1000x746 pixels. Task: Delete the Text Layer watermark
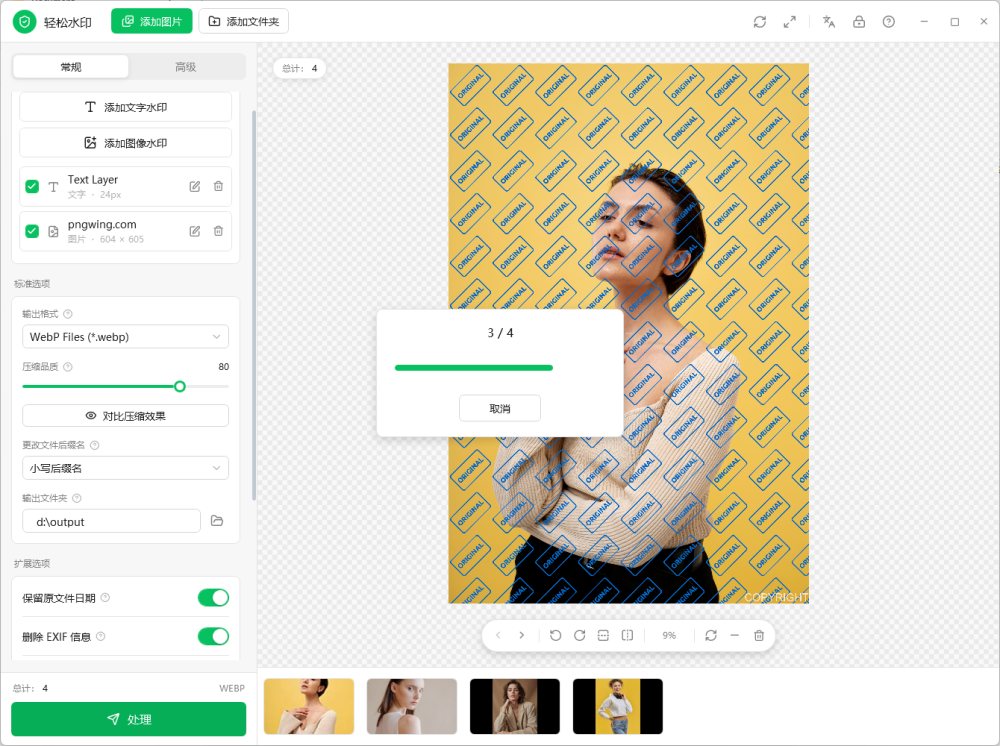[x=218, y=186]
